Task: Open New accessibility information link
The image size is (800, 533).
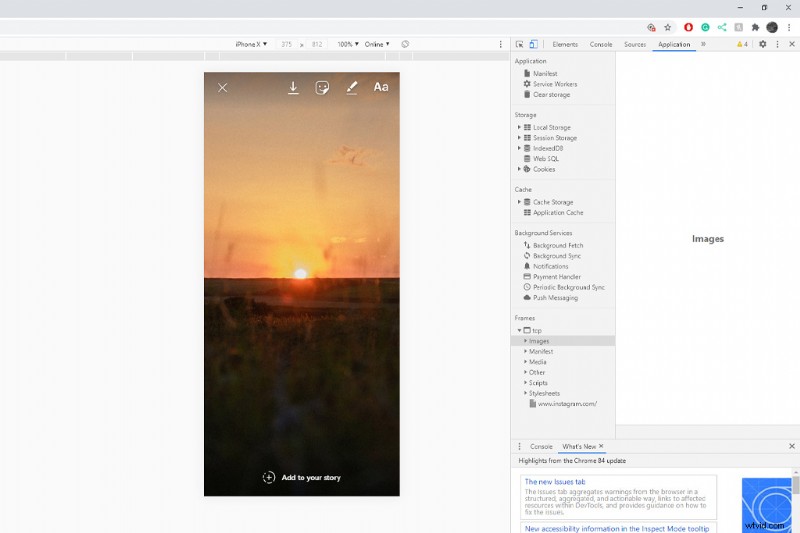Action: 617,529
